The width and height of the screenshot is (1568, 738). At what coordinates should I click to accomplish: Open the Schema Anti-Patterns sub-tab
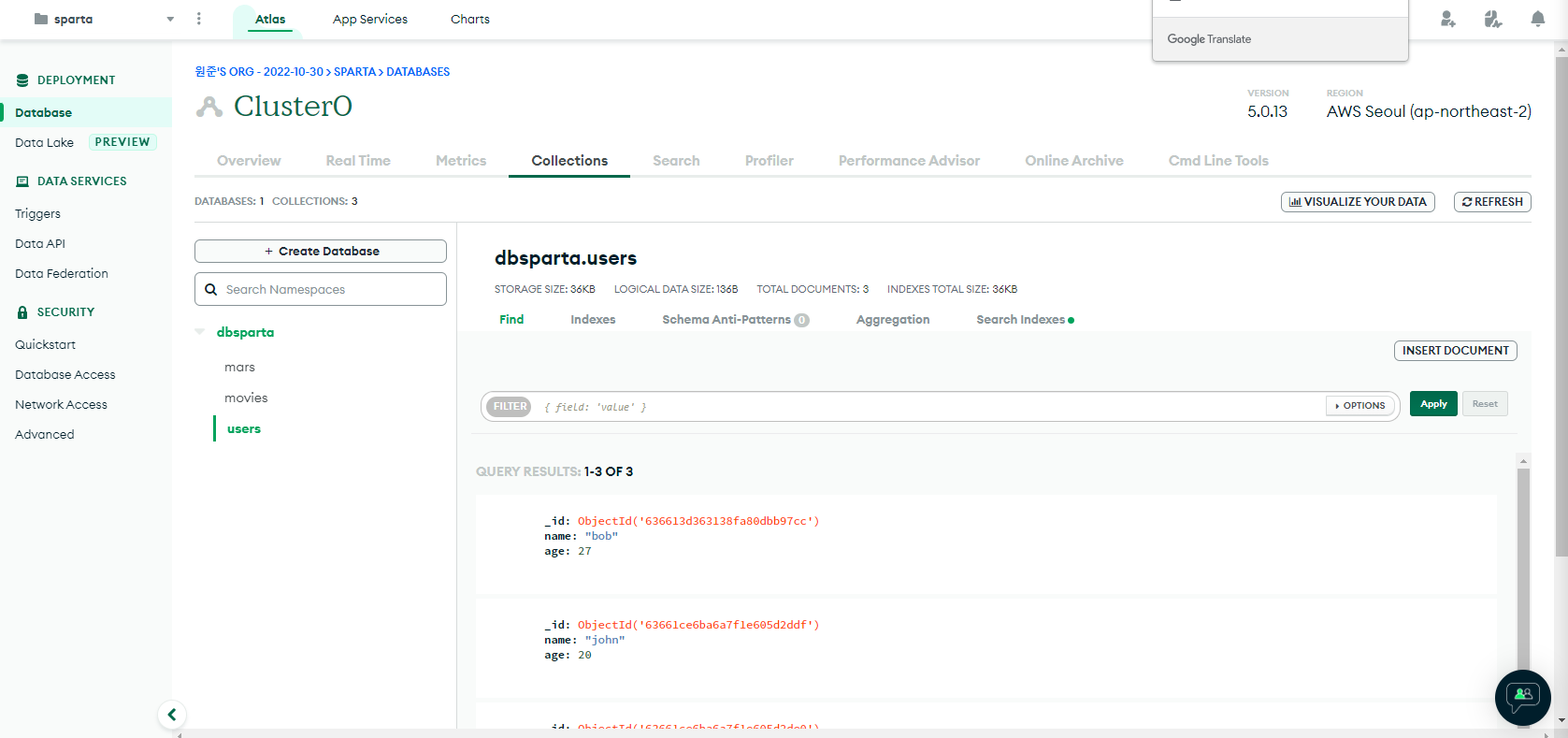coord(736,320)
